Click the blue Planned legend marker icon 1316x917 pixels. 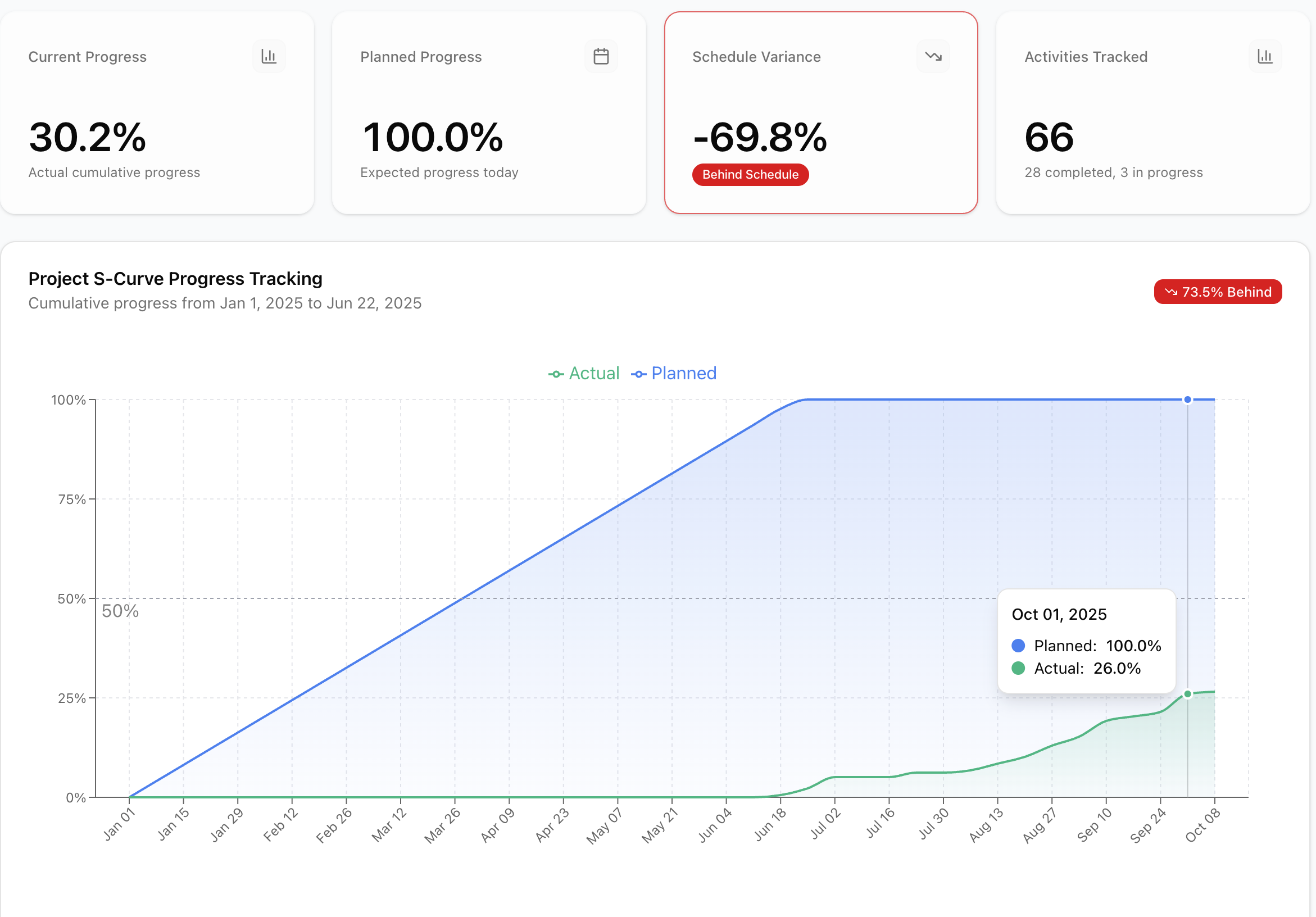click(638, 374)
